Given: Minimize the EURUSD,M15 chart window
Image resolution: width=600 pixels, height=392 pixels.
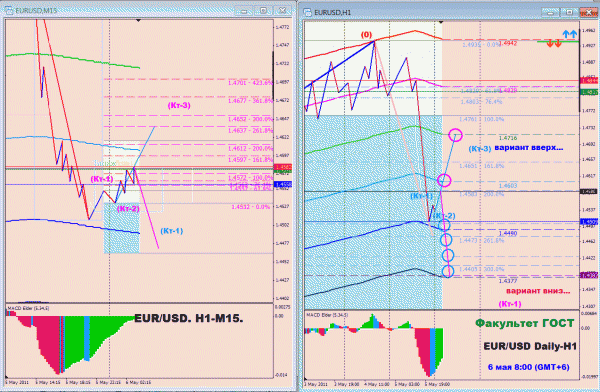Looking at the screenshot, I should (244, 11).
